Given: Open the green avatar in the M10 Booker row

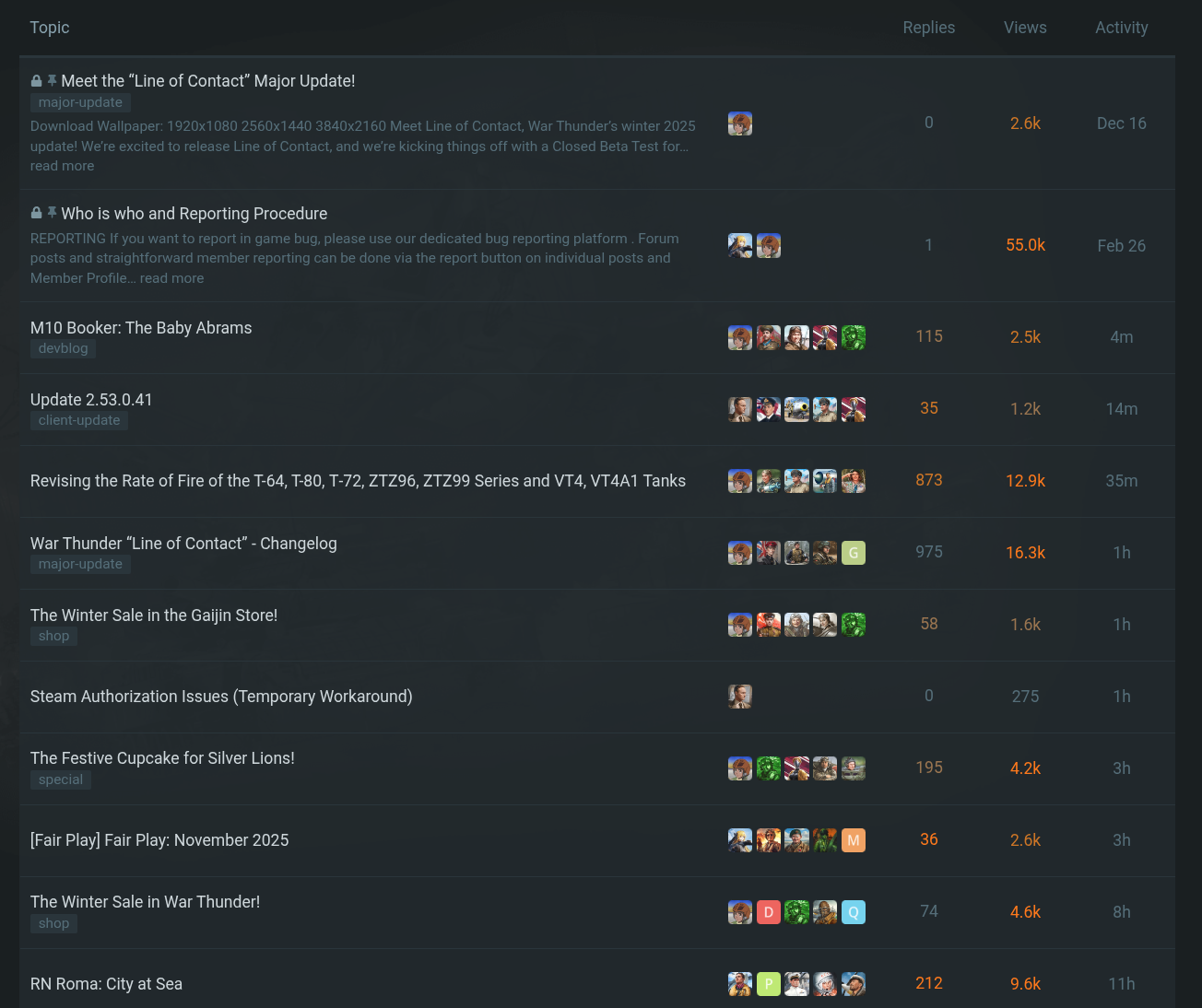Looking at the screenshot, I should click(854, 337).
